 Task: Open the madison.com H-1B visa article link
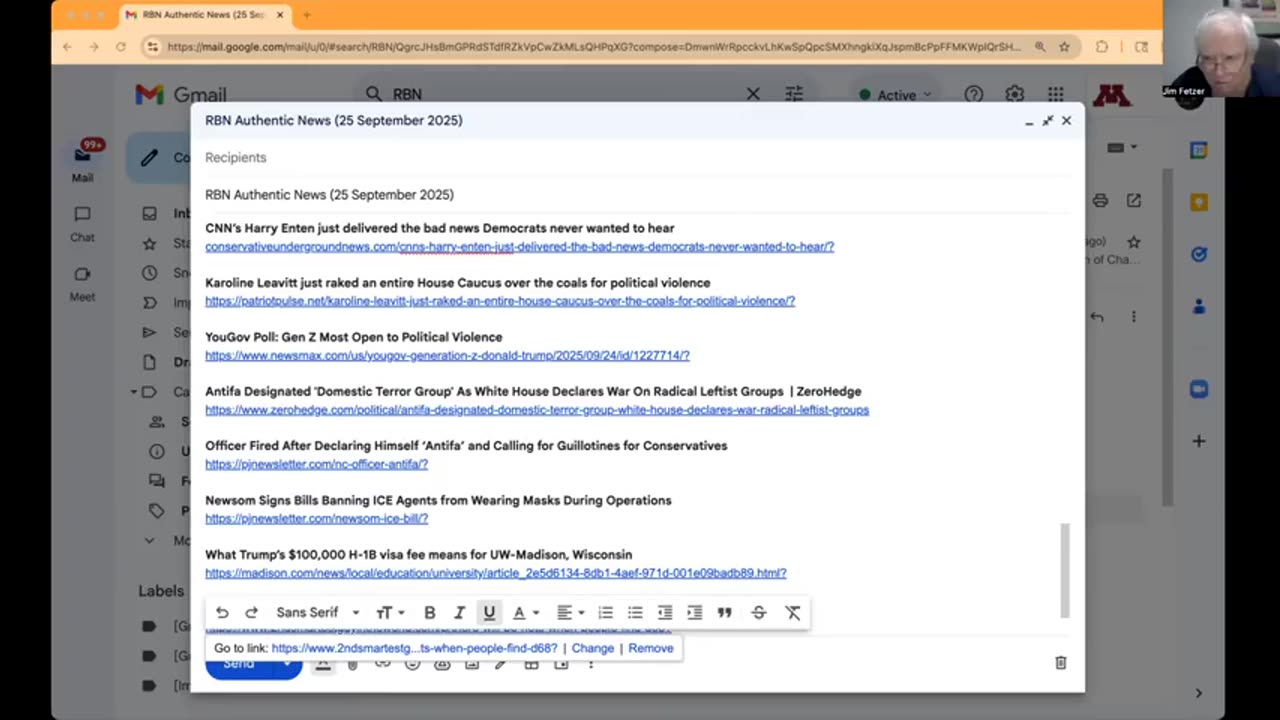tap(496, 573)
